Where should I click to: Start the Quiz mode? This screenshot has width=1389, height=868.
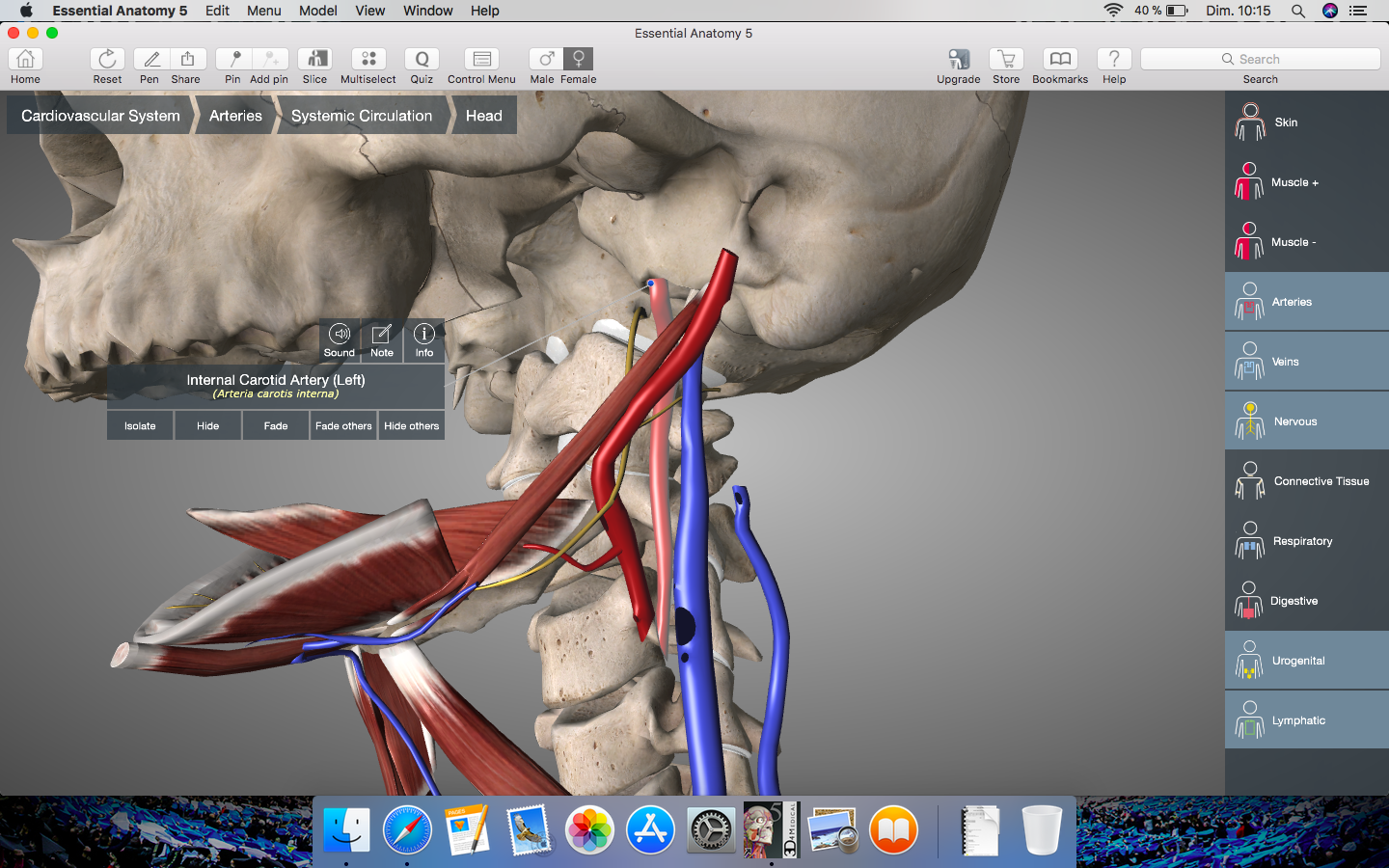422,60
